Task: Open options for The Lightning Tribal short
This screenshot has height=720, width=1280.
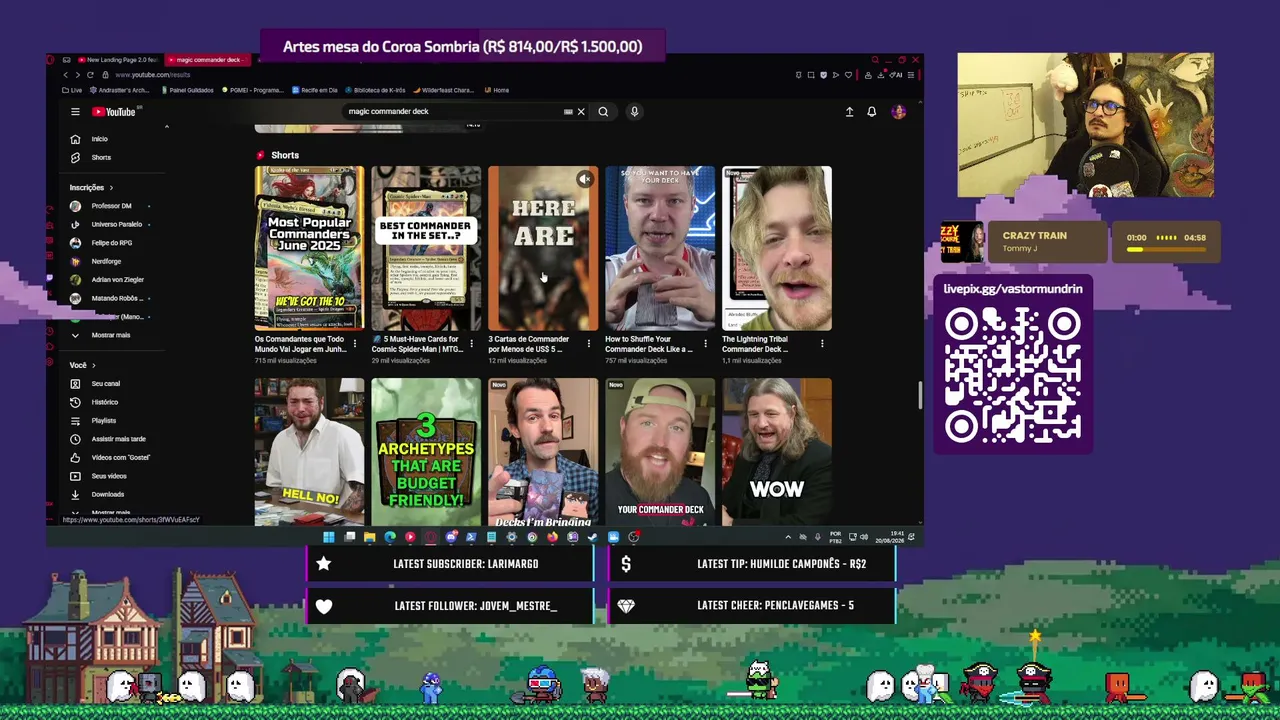Action: [822, 344]
